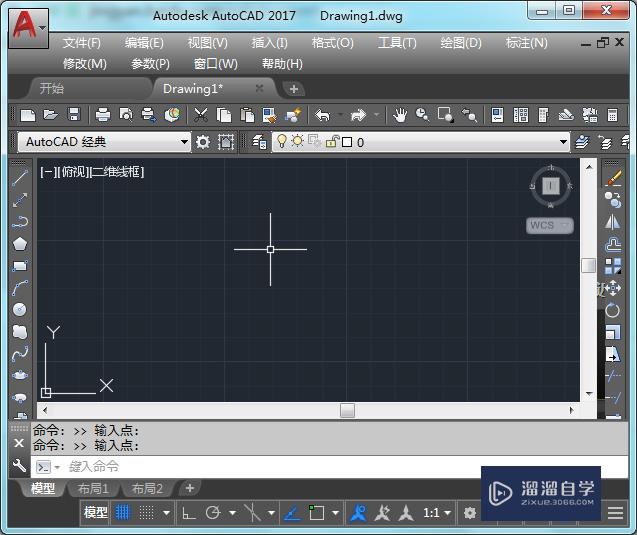Screen dimensions: 637x535
Task: Select the Polyline tool
Action: (20, 222)
